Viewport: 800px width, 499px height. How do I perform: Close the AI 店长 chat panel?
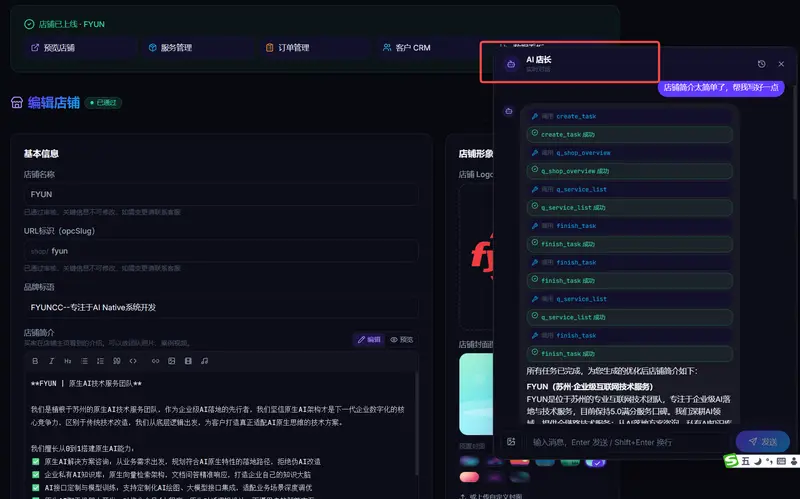(x=781, y=64)
